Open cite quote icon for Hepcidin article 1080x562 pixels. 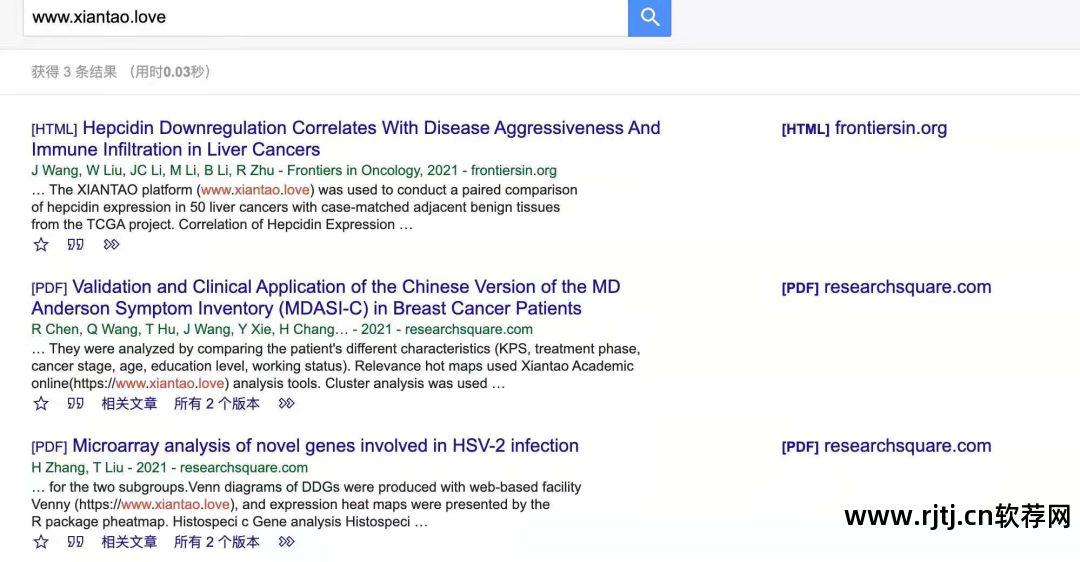pos(75,245)
